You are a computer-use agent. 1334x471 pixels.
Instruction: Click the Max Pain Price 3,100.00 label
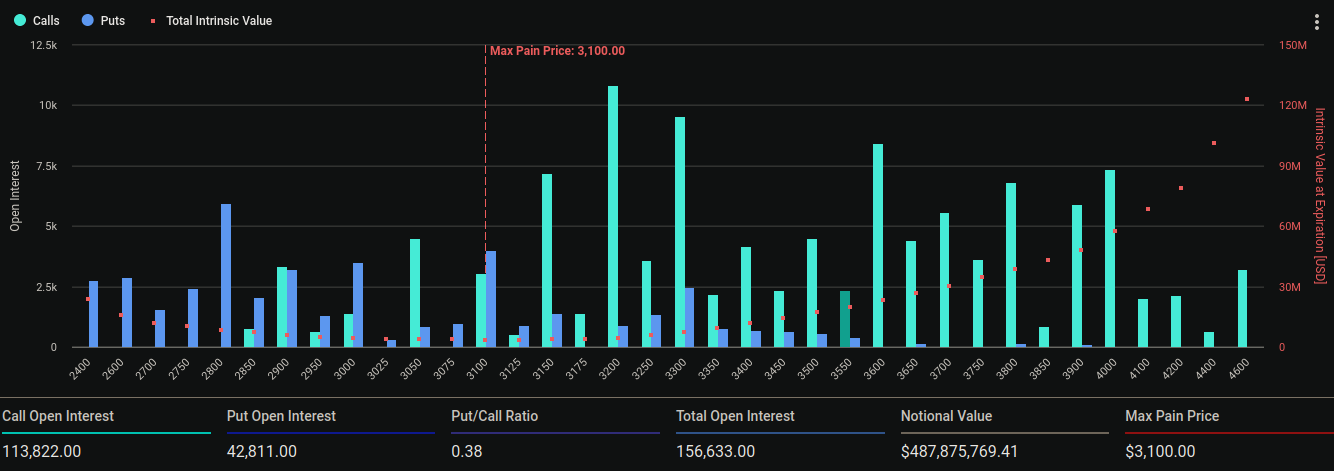(557, 51)
